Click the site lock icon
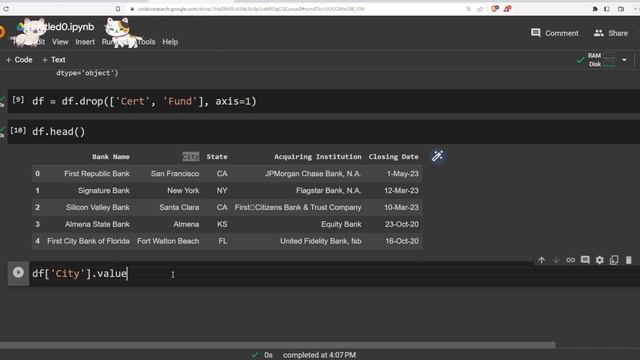 (x=132, y=9)
